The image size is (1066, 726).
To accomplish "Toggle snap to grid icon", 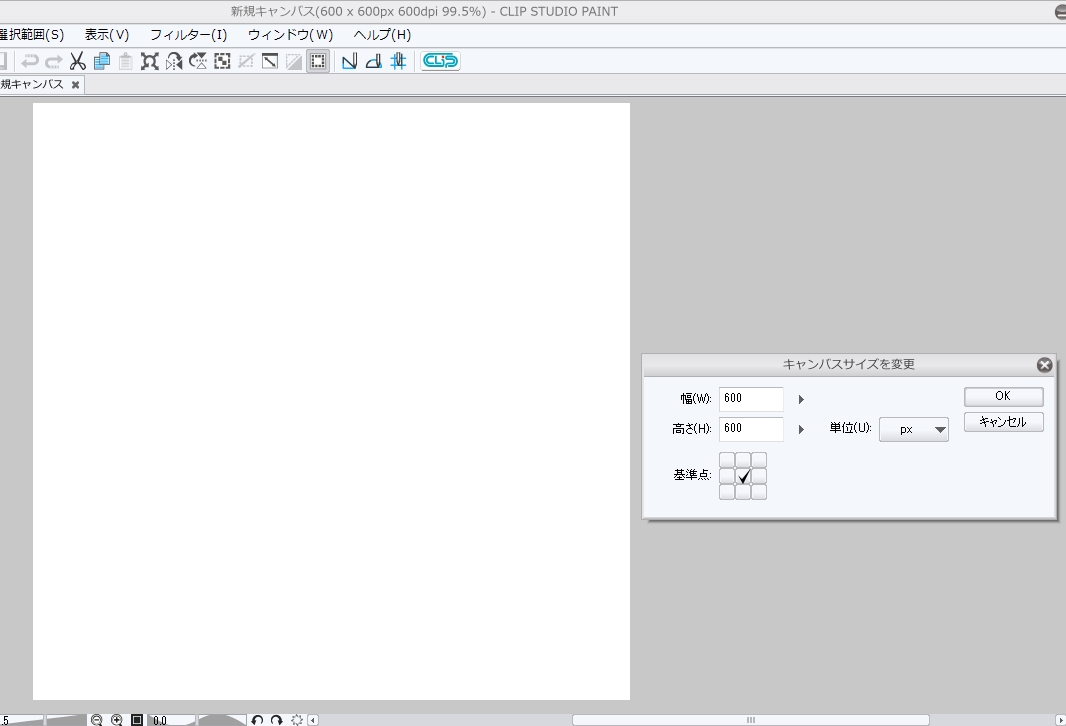I will tap(398, 61).
